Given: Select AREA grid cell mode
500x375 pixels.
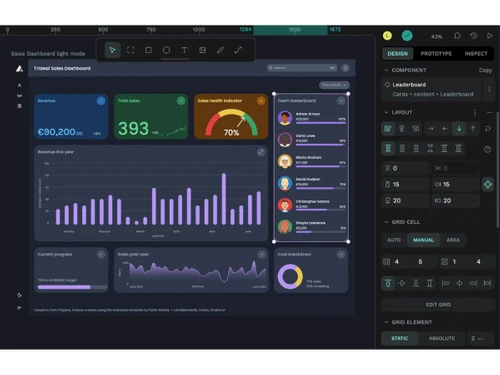Looking at the screenshot, I should [x=453, y=240].
